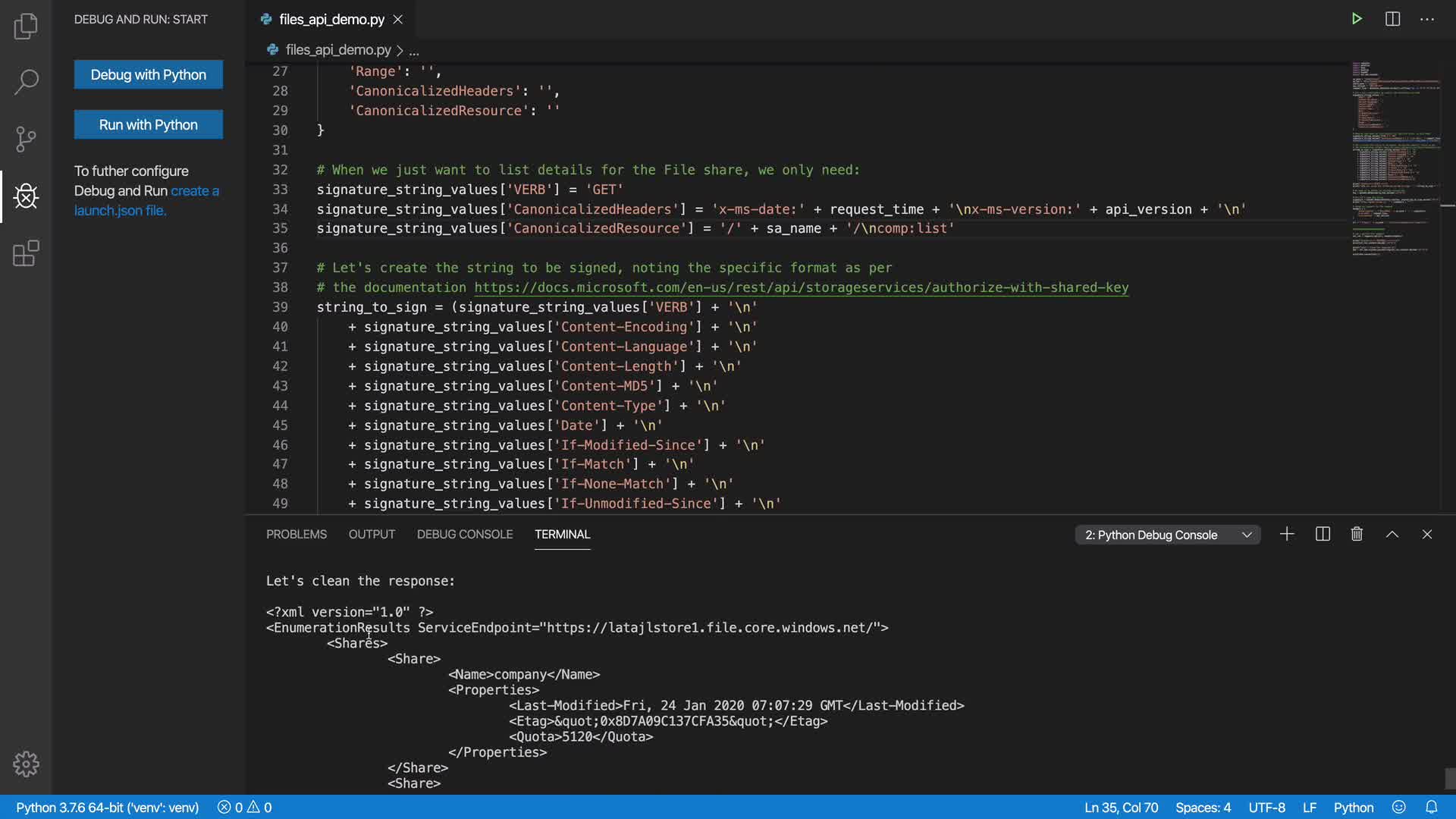Toggle the Run and Debug view icon
This screenshot has width=1456, height=819.
(x=26, y=196)
